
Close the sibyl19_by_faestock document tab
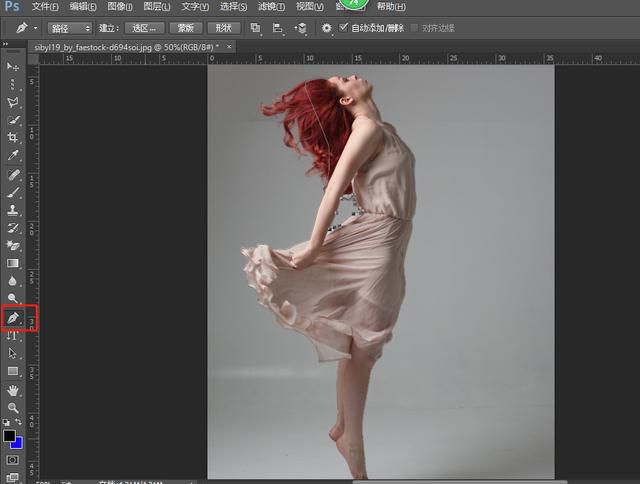pyautogui.click(x=229, y=47)
